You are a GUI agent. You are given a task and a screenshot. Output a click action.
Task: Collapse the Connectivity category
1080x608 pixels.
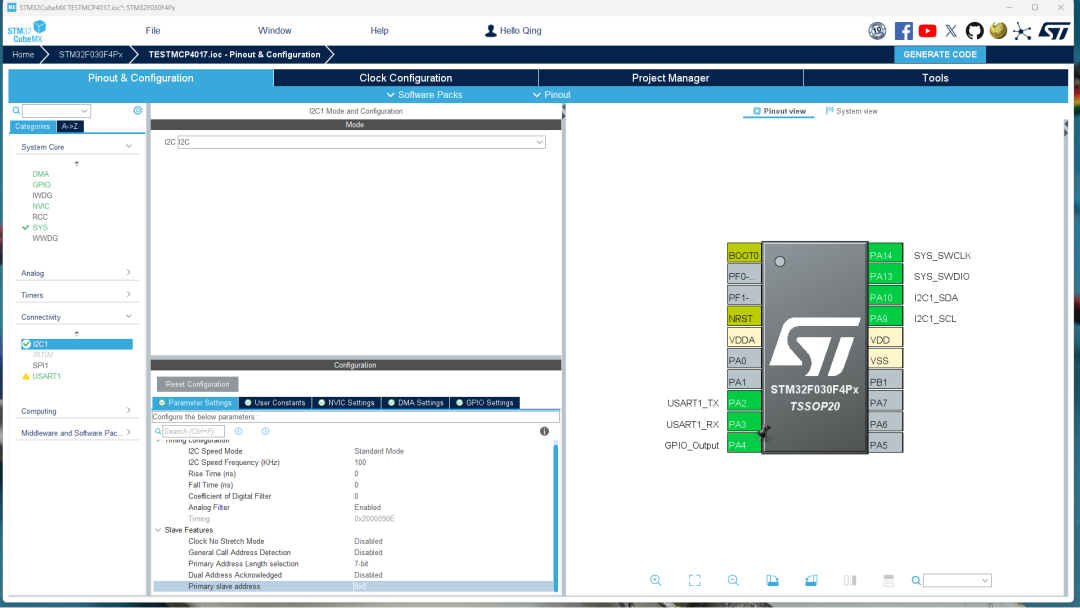click(128, 317)
